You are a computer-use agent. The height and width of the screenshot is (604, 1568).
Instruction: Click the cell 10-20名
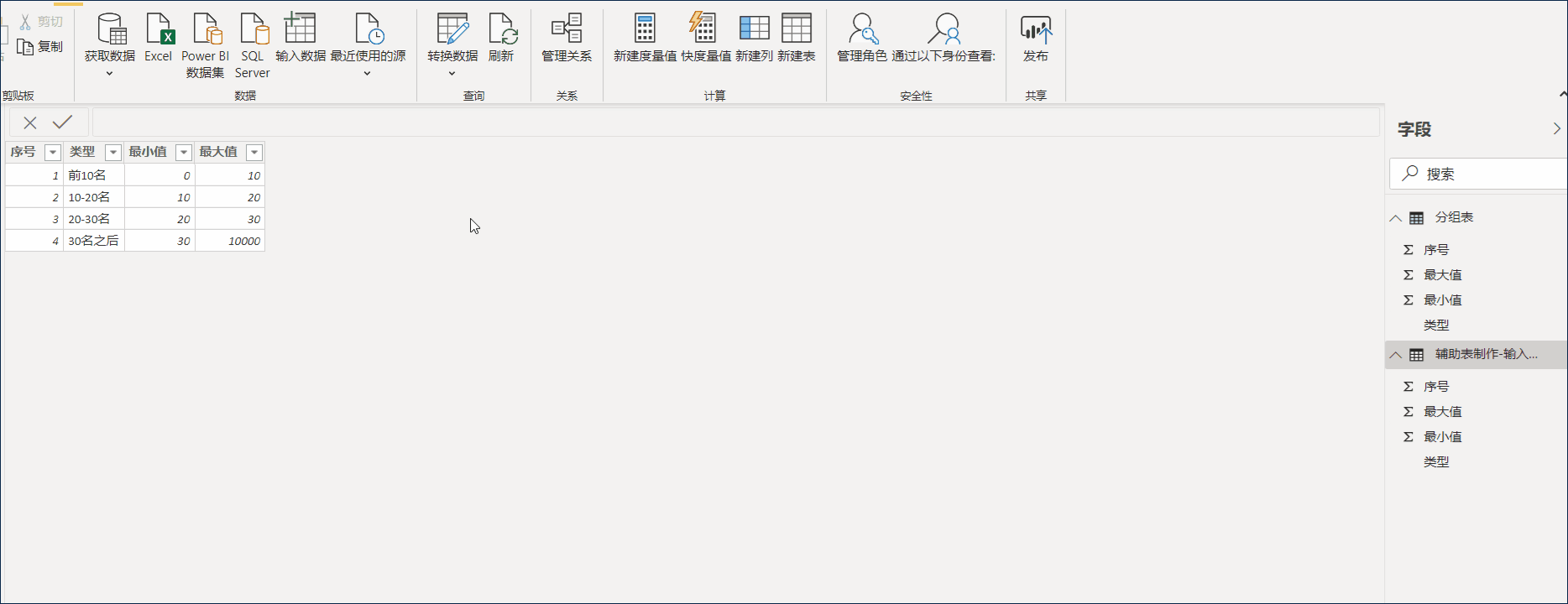[94, 197]
